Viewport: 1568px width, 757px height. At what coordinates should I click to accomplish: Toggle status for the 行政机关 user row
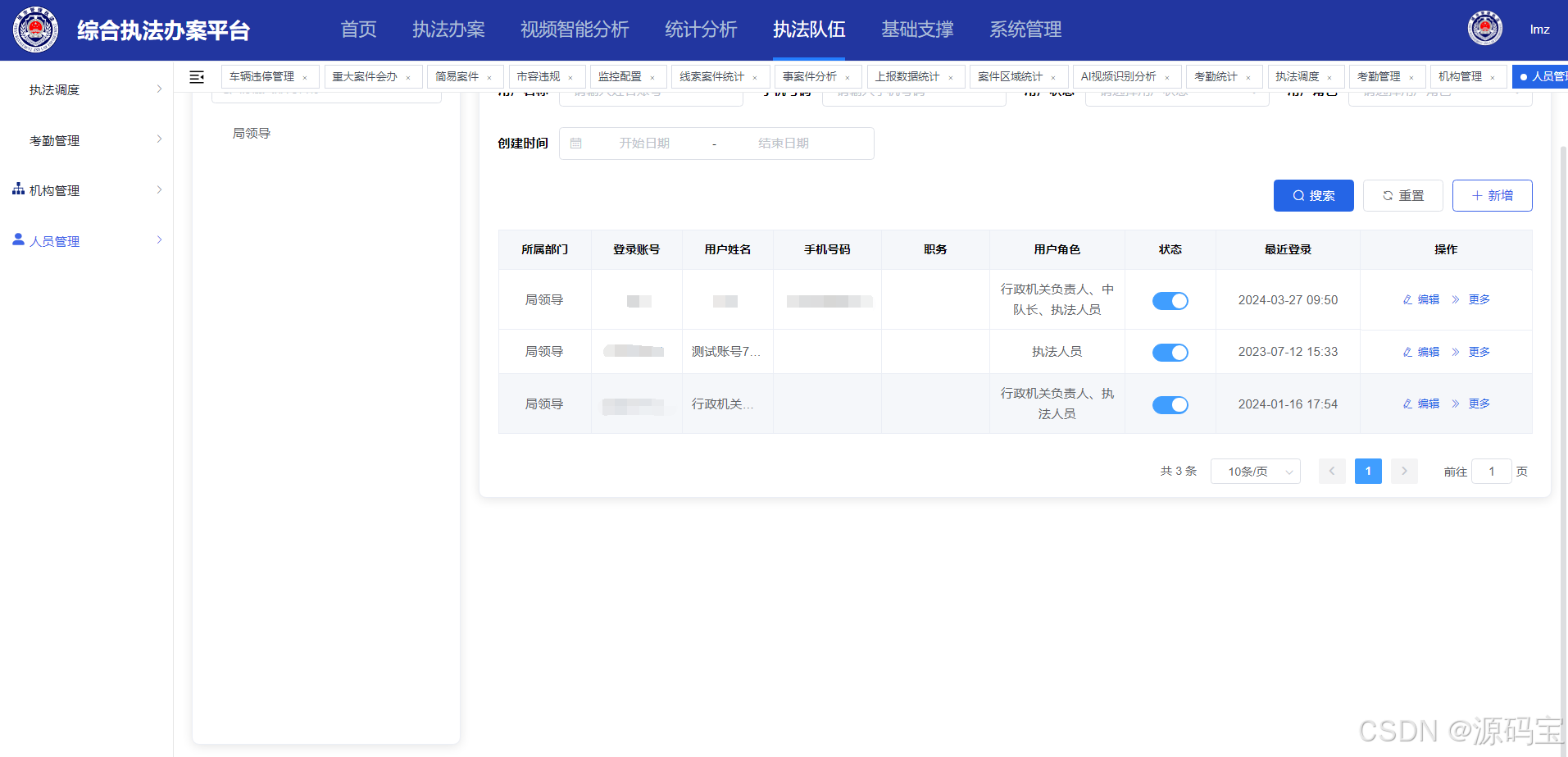[x=1170, y=404]
